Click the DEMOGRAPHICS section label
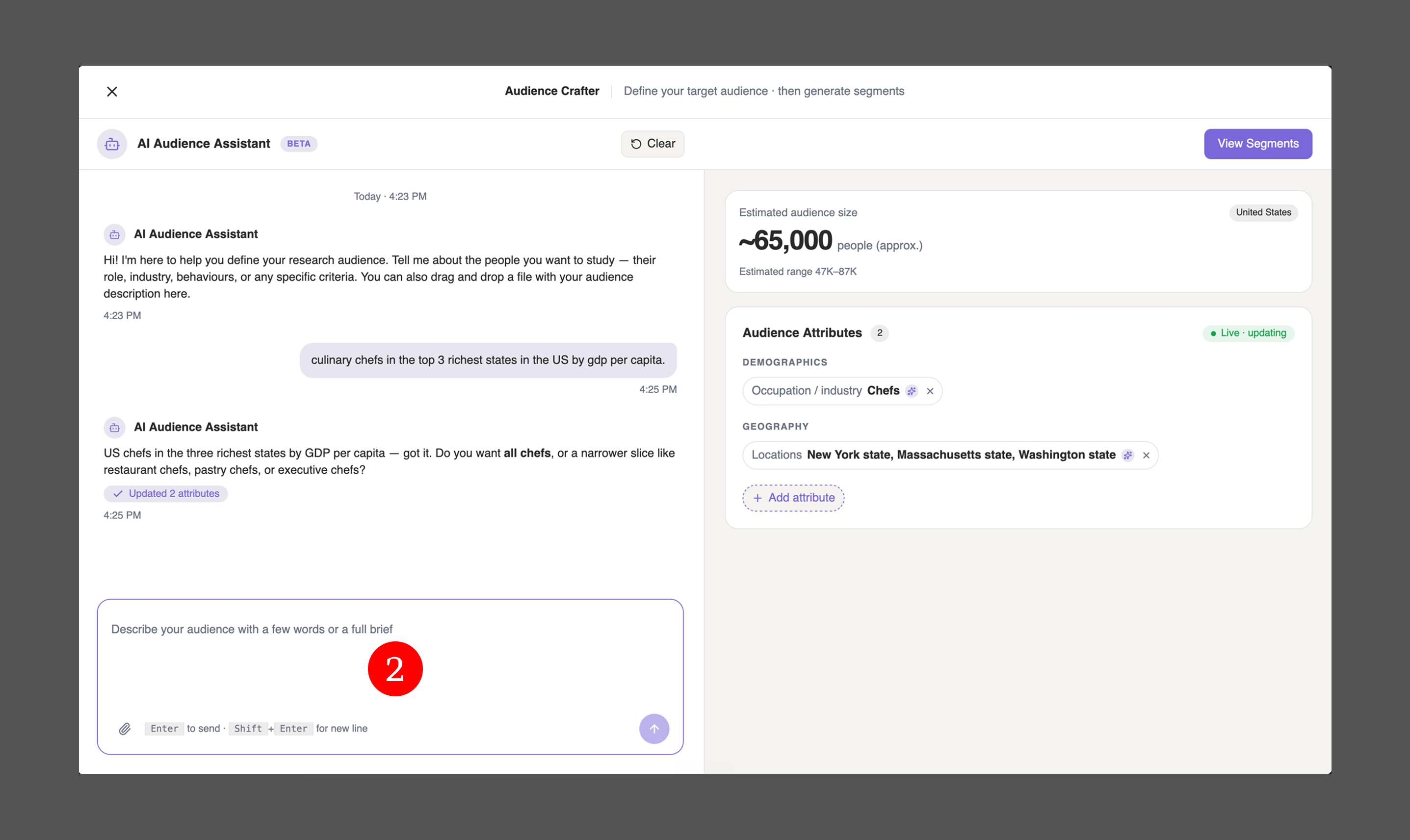The height and width of the screenshot is (840, 1410). click(785, 362)
